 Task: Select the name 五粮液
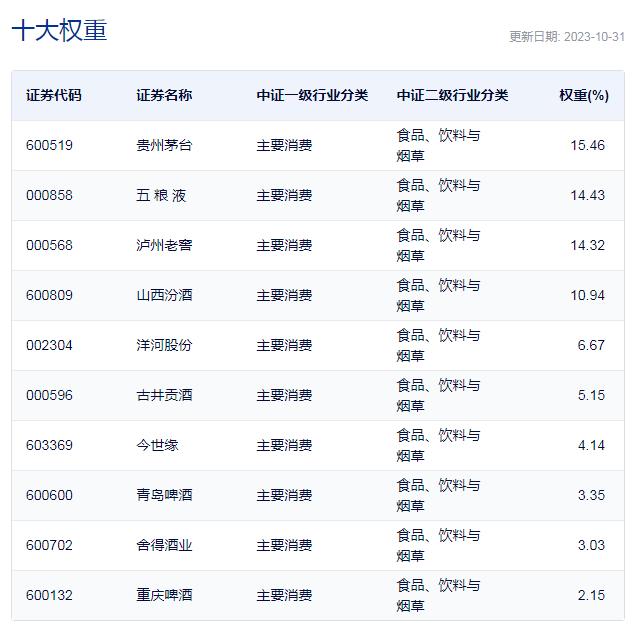point(161,195)
